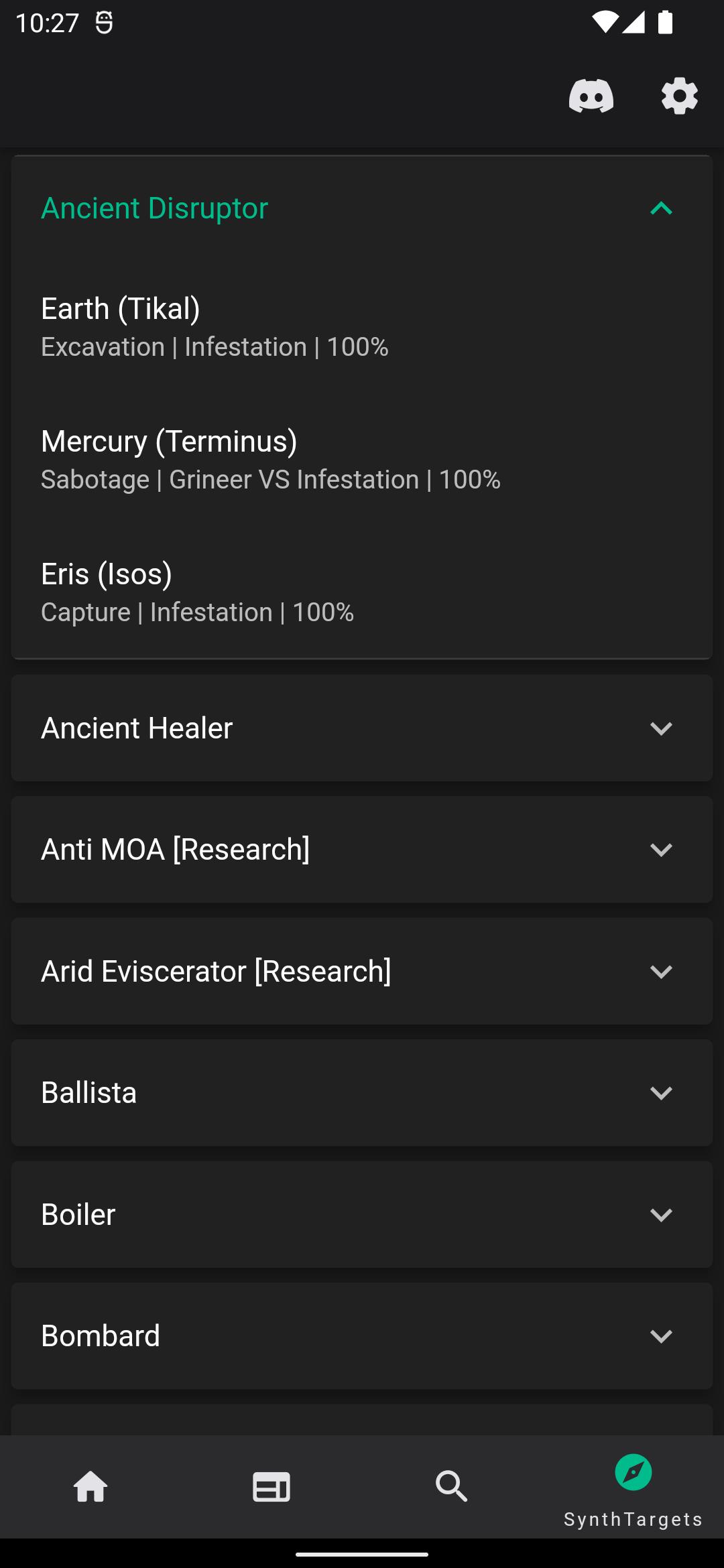Open the search tab icon
This screenshot has height=1568, width=724.
pyautogui.click(x=452, y=1486)
